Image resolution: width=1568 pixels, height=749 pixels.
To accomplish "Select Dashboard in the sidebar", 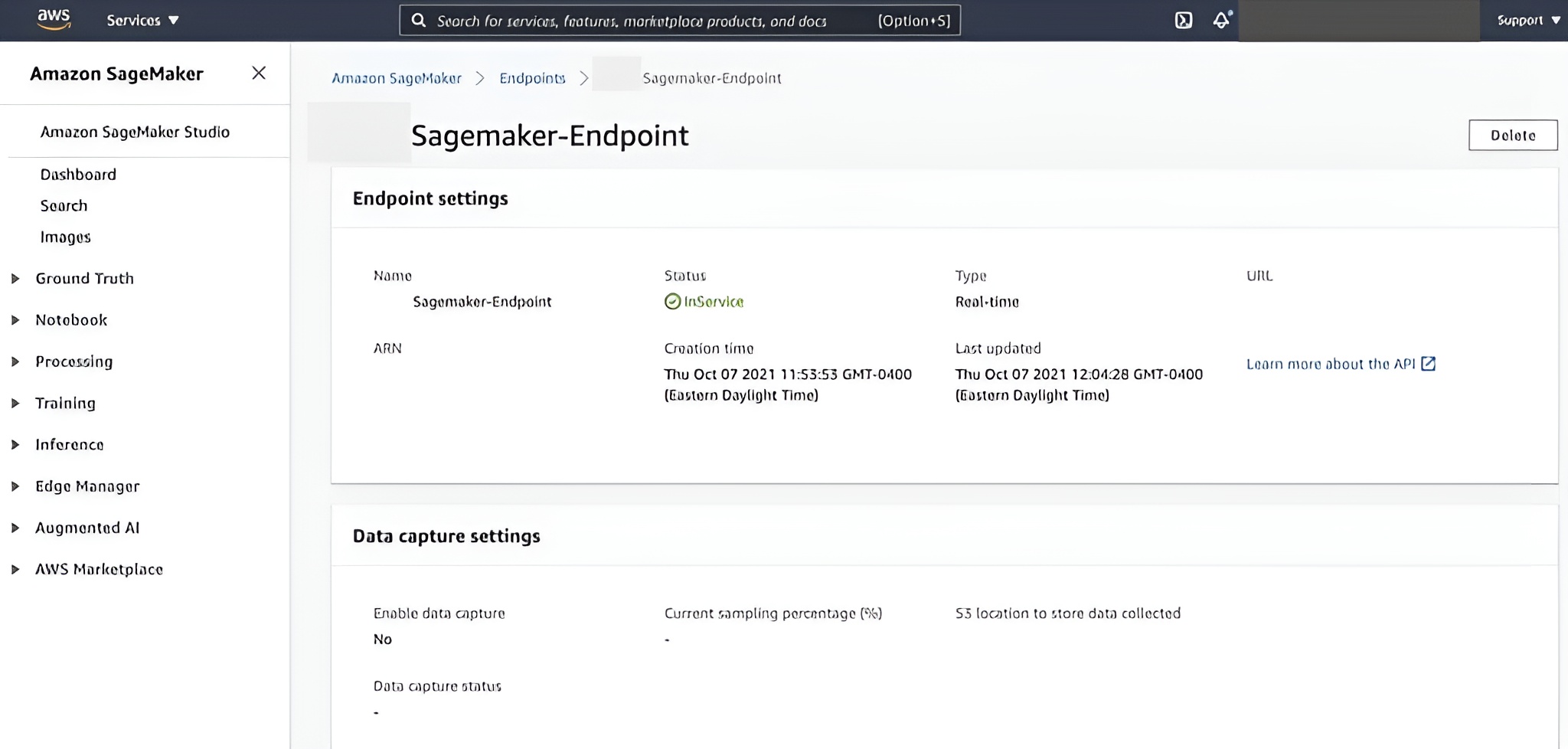I will pos(77,175).
